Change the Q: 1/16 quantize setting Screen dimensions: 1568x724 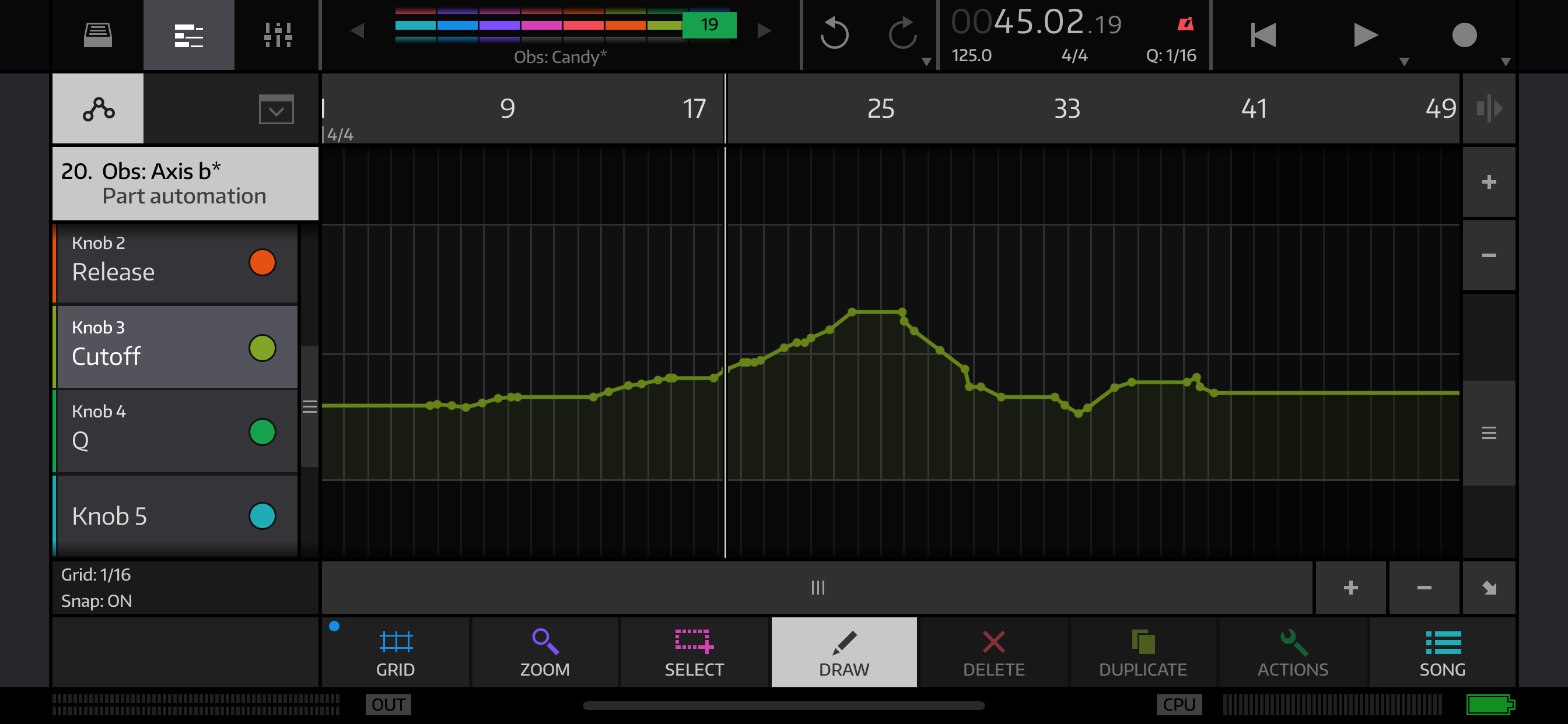click(x=1171, y=55)
